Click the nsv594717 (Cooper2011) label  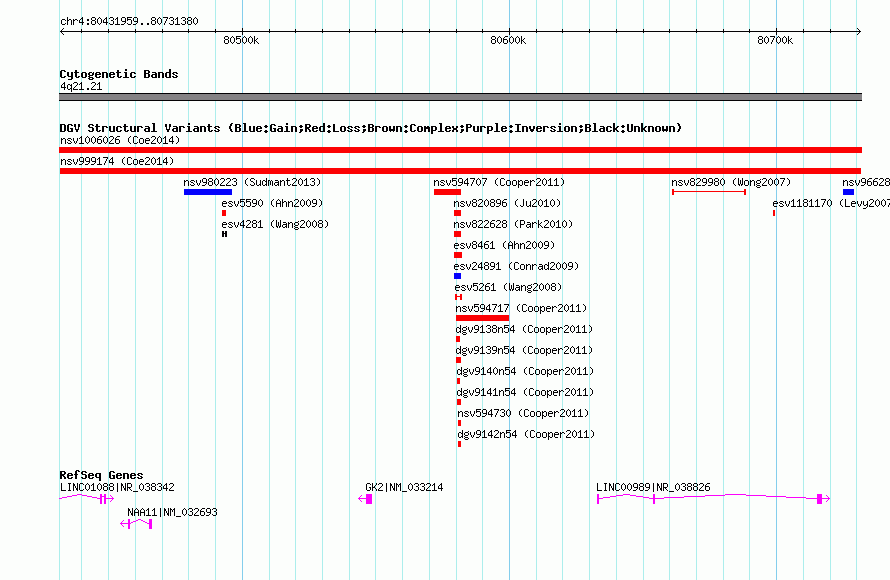tap(521, 308)
